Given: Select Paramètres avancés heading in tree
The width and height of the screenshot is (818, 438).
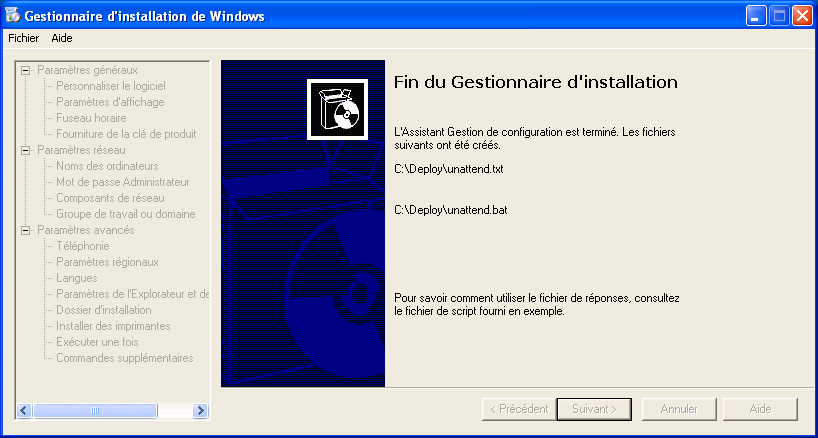Looking at the screenshot, I should [86, 230].
